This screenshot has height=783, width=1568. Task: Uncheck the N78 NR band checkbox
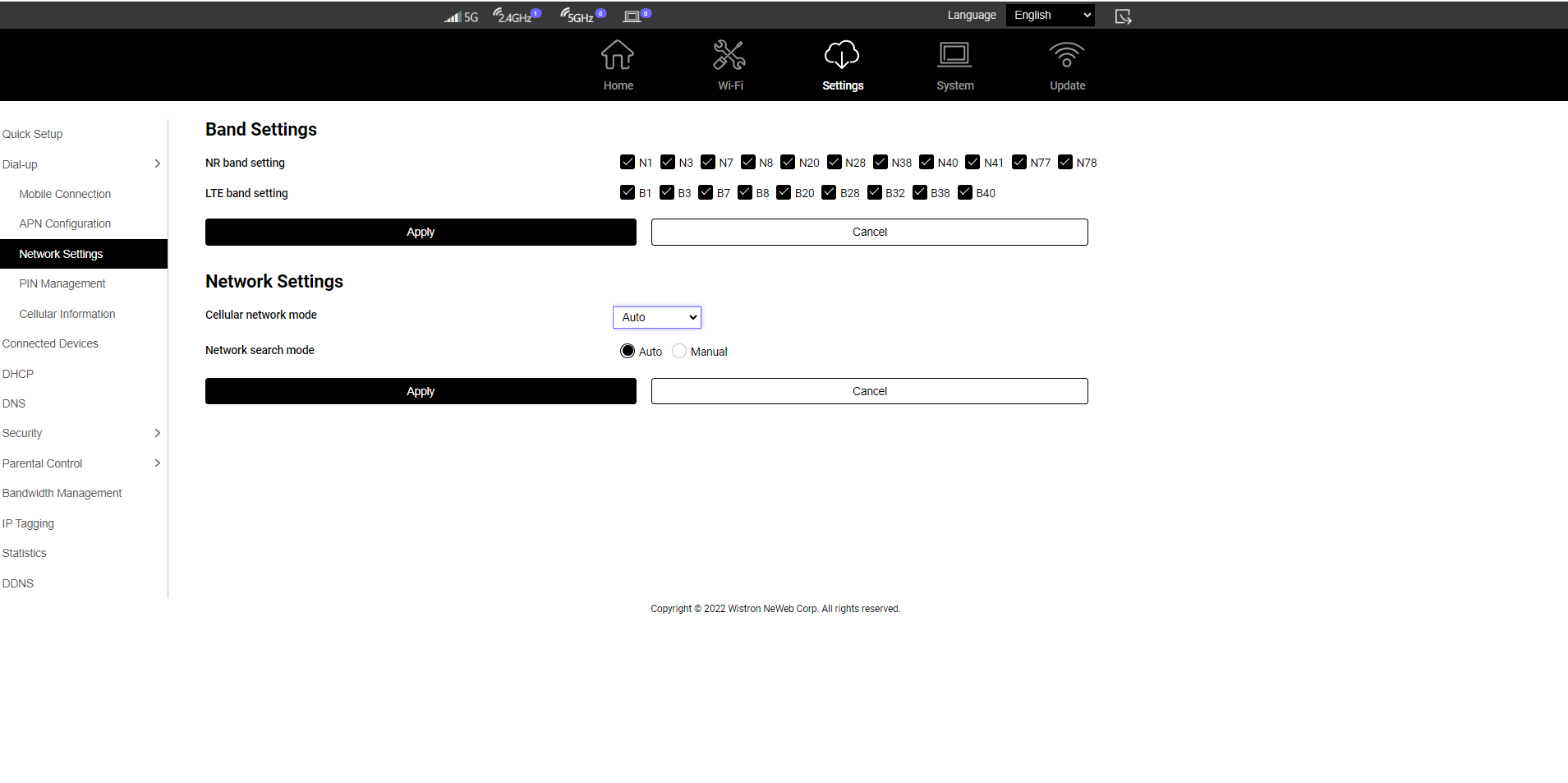(1065, 162)
